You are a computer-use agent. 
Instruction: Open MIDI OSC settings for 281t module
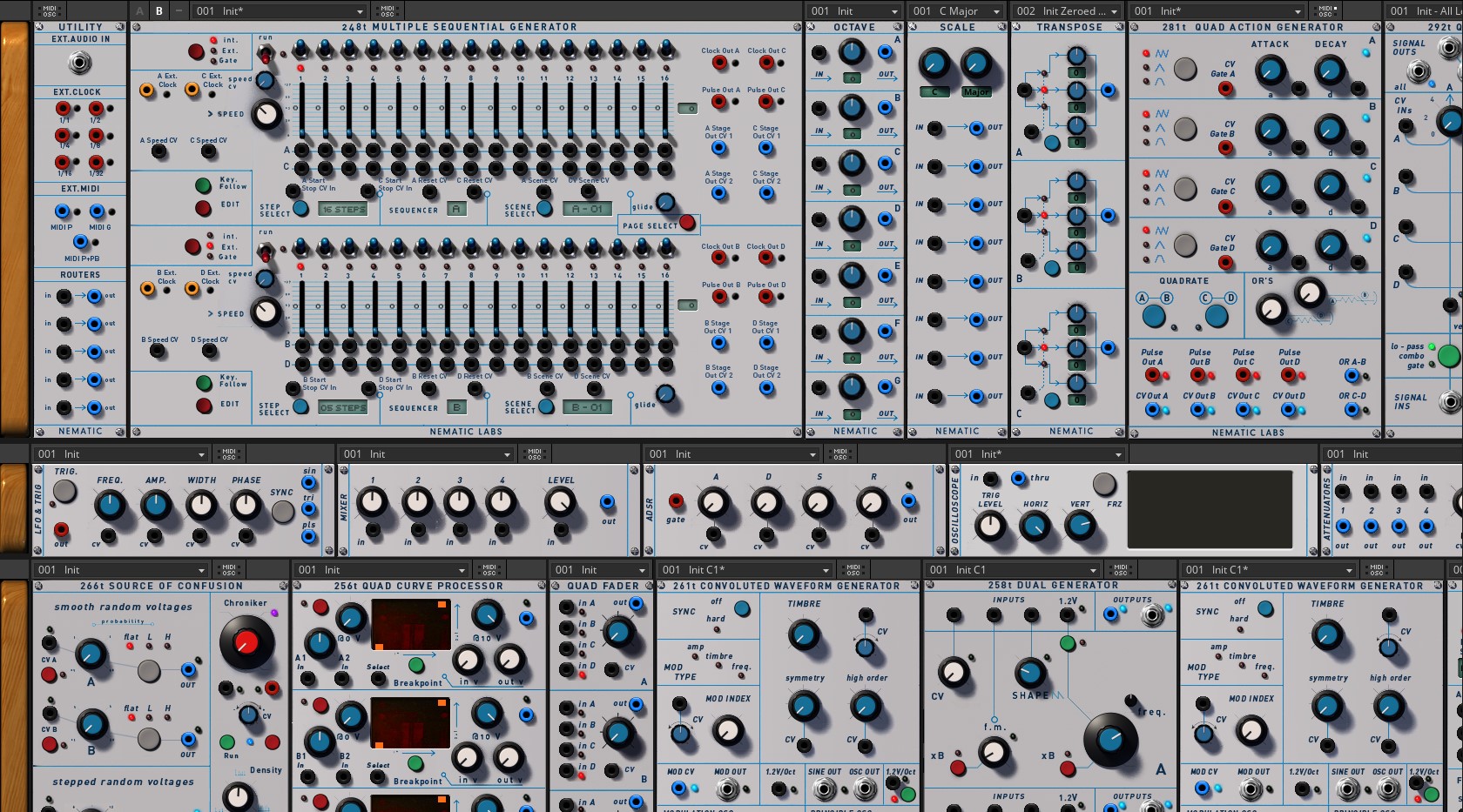(x=1326, y=11)
